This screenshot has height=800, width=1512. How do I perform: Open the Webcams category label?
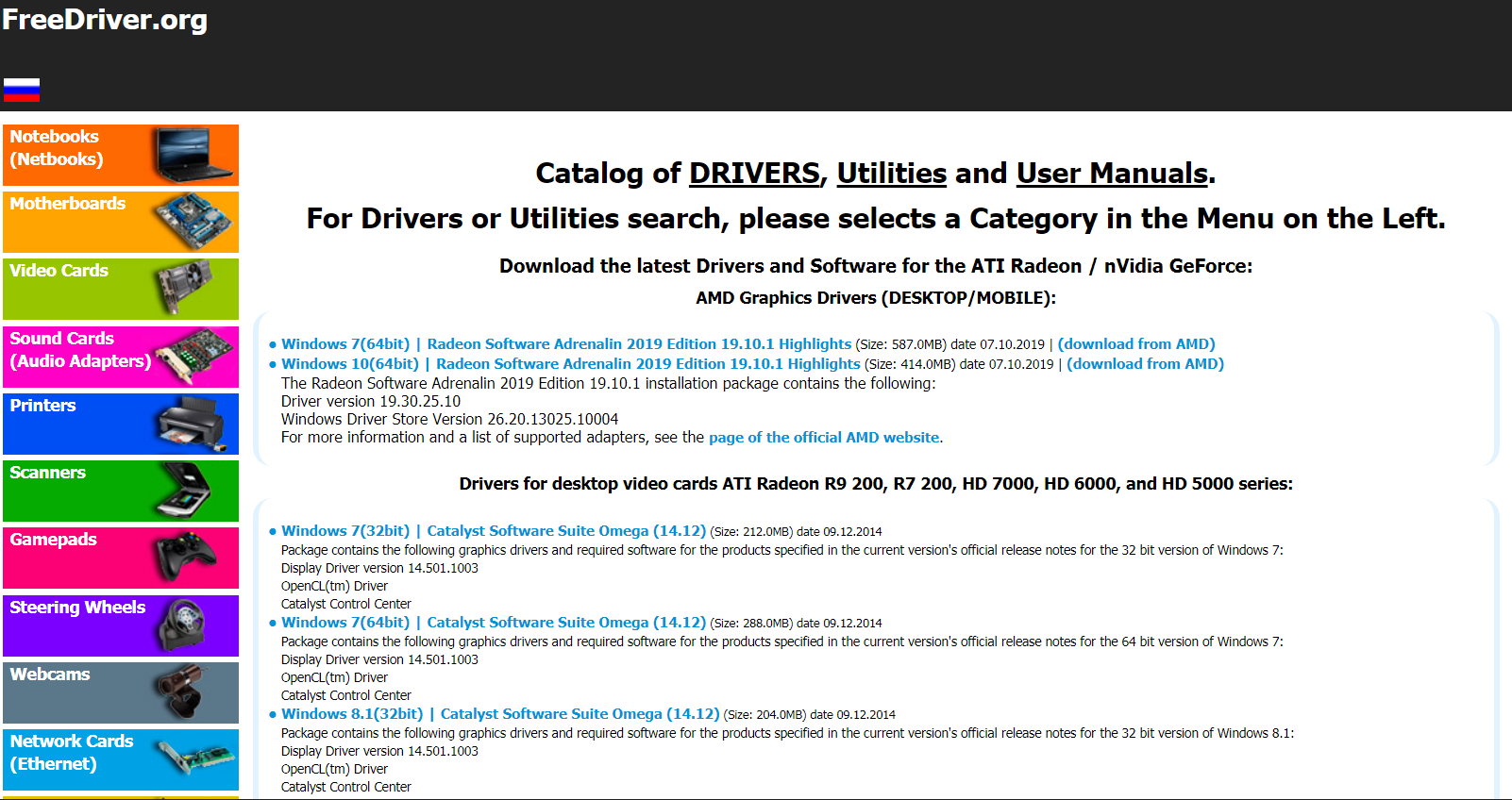50,675
